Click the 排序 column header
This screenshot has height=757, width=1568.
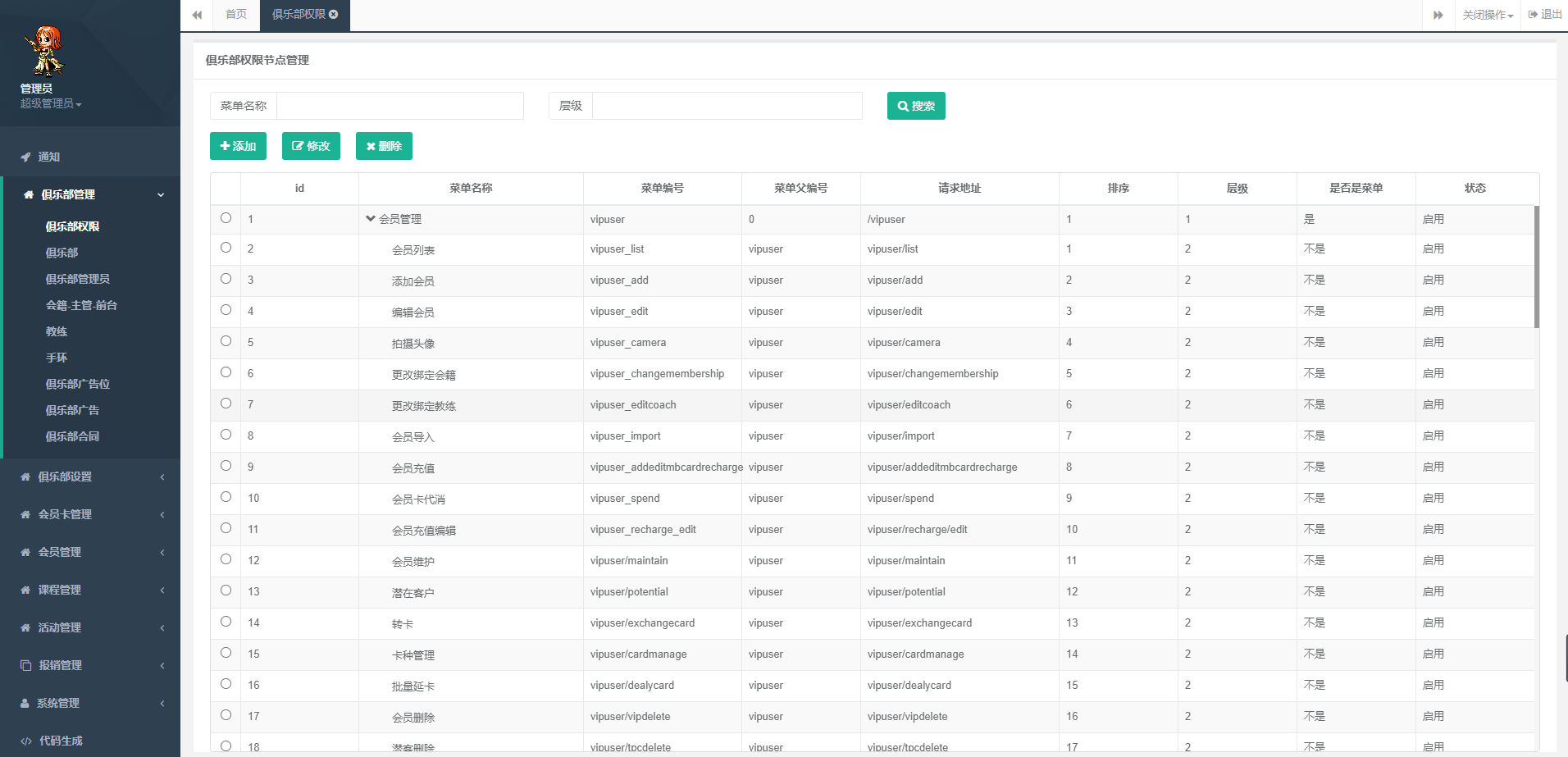pyautogui.click(x=1119, y=189)
